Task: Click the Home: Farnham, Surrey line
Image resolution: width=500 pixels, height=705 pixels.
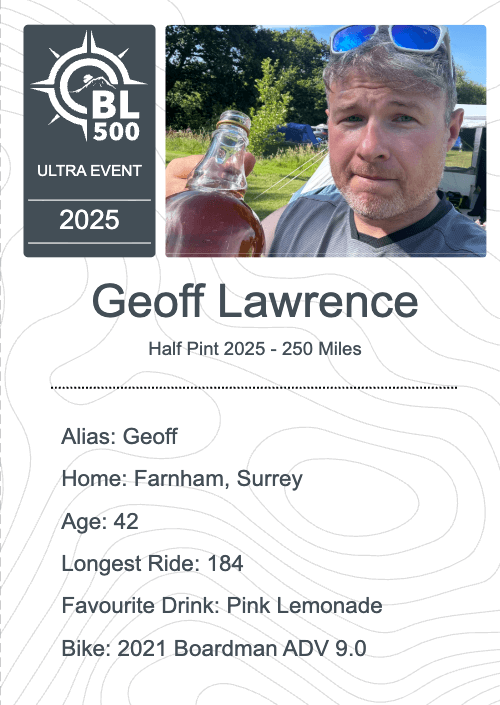Action: click(182, 479)
